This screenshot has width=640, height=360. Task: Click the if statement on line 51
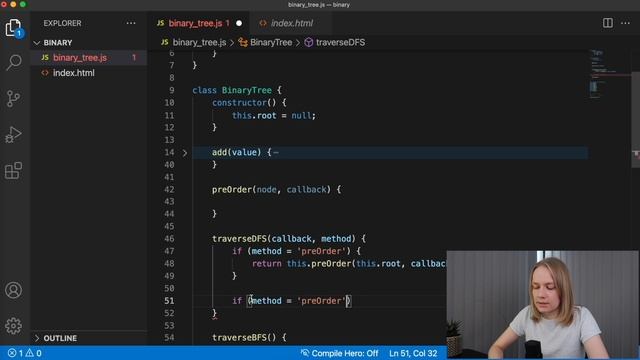(291, 301)
